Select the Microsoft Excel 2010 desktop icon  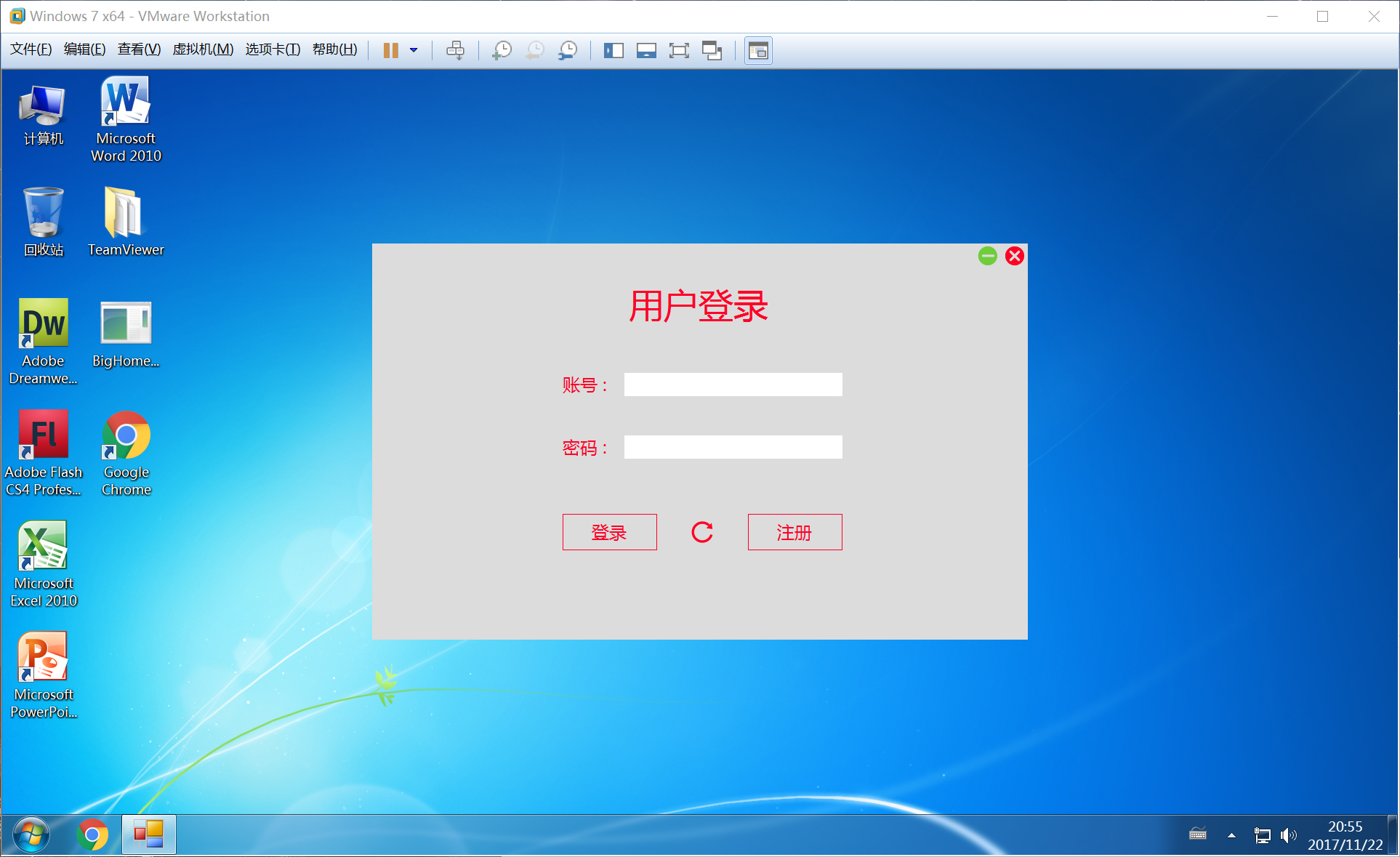43,564
